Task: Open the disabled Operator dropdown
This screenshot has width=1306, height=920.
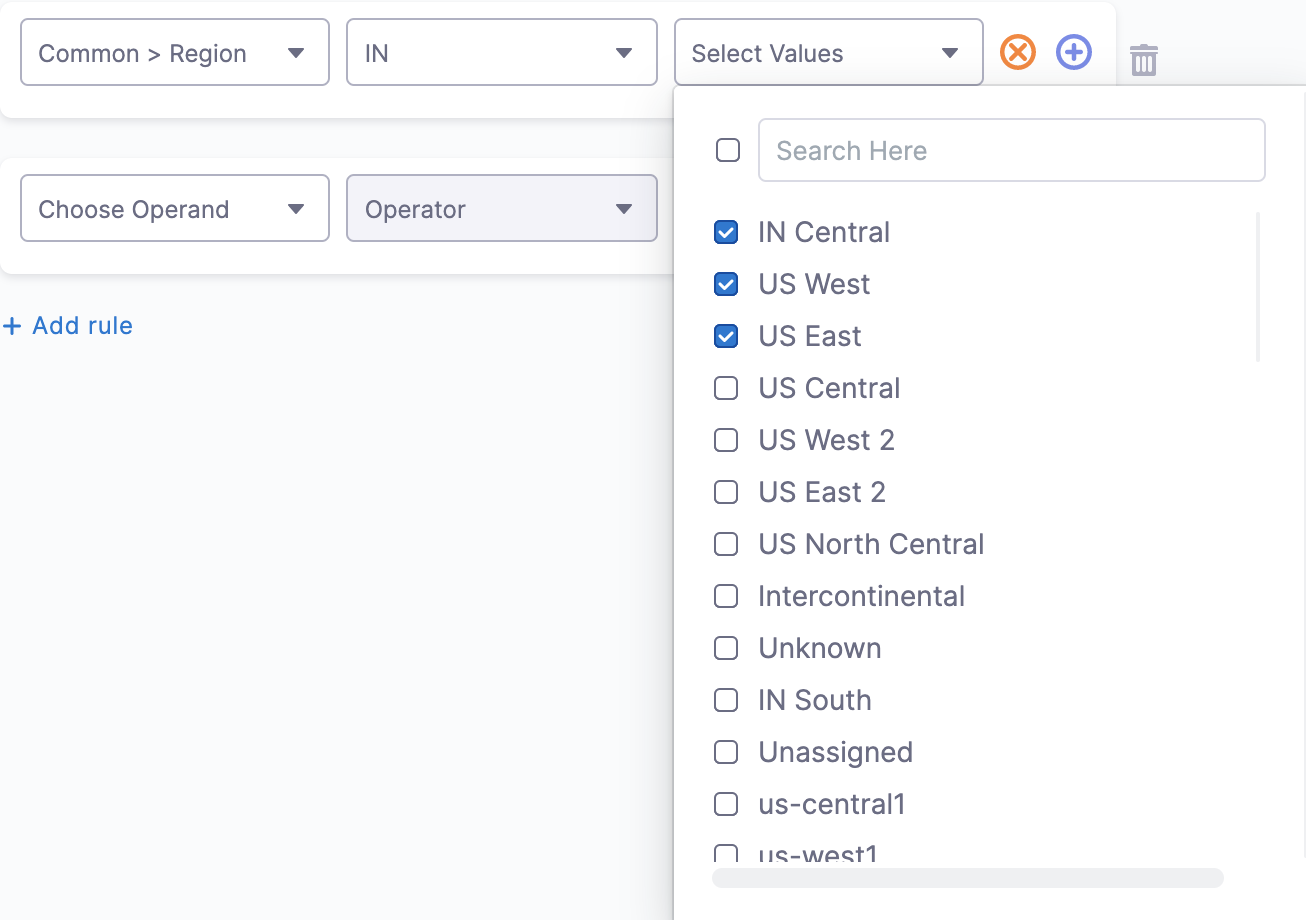Action: [502, 208]
